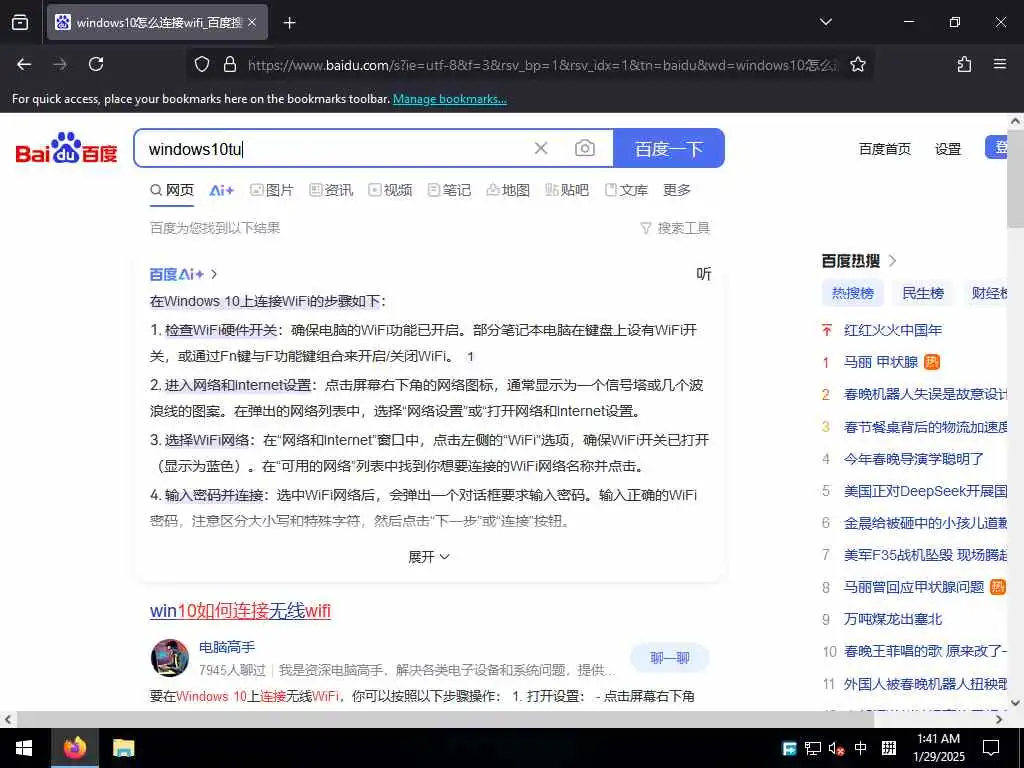Click the muted volume tray icon
The width and height of the screenshot is (1024, 768).
click(836, 748)
